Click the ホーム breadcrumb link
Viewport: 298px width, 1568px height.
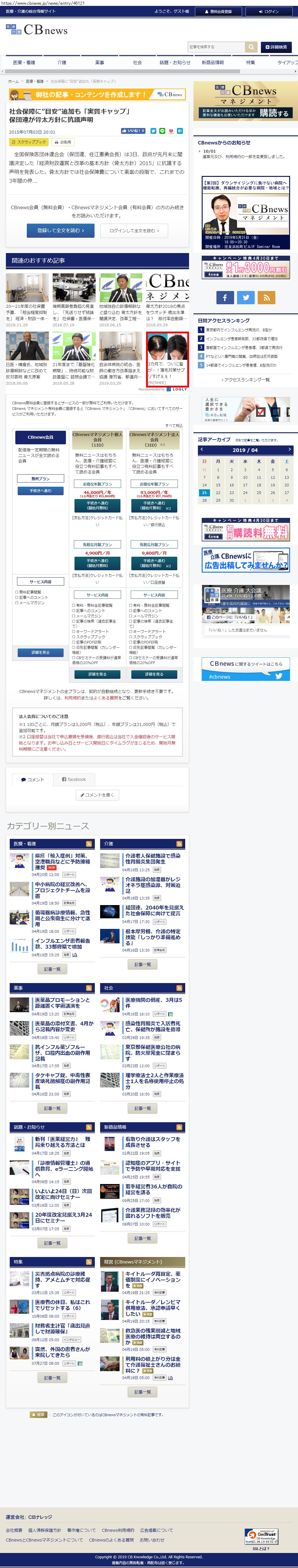pyautogui.click(x=14, y=81)
